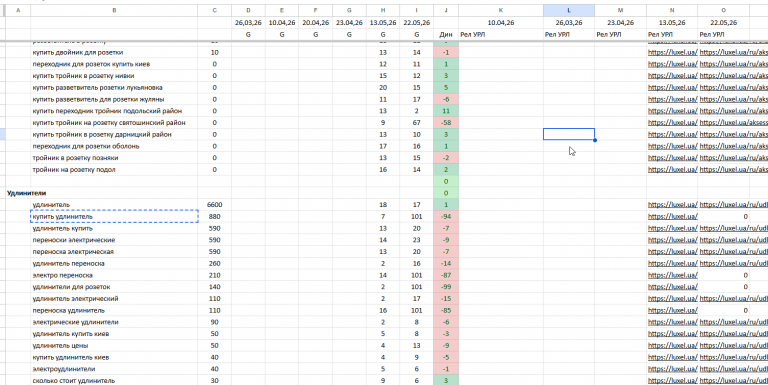Open column O link in электроудлинители row

[733, 369]
